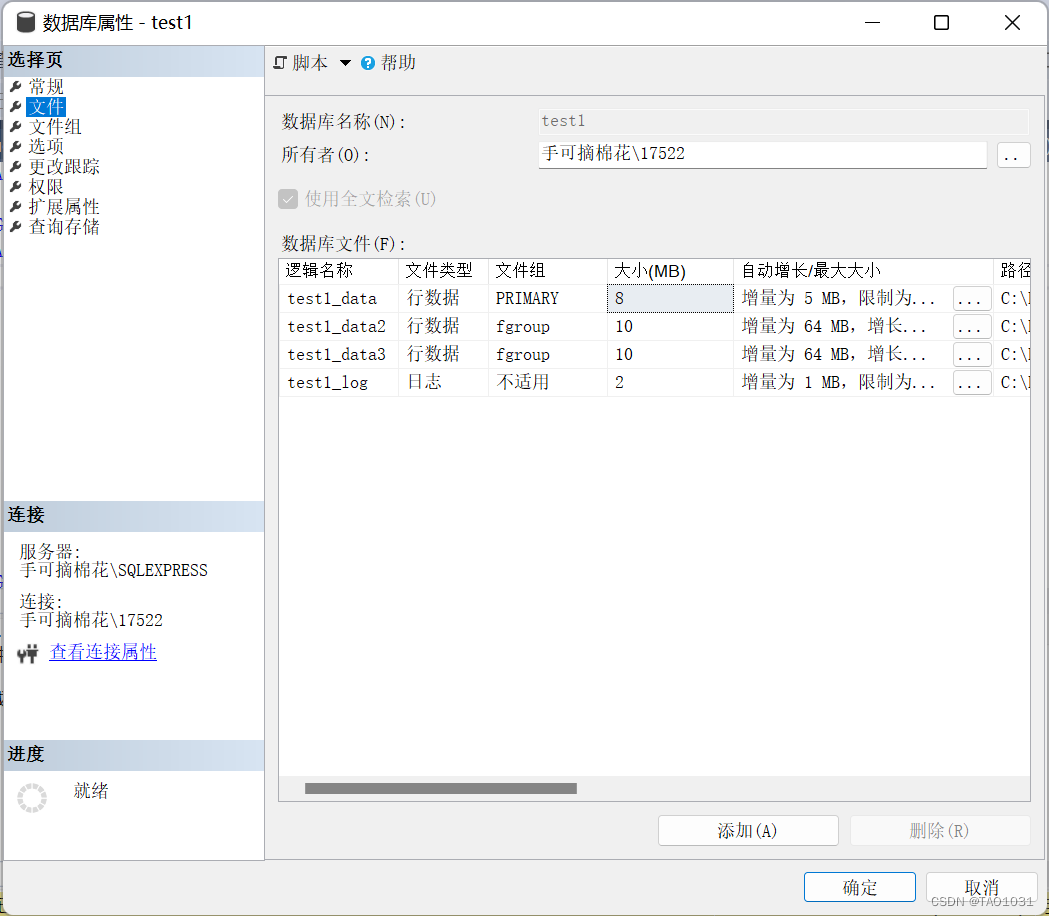Screen dimensions: 1049x916
Task: Click the 文件类型 column header
Action: [x=444, y=271]
